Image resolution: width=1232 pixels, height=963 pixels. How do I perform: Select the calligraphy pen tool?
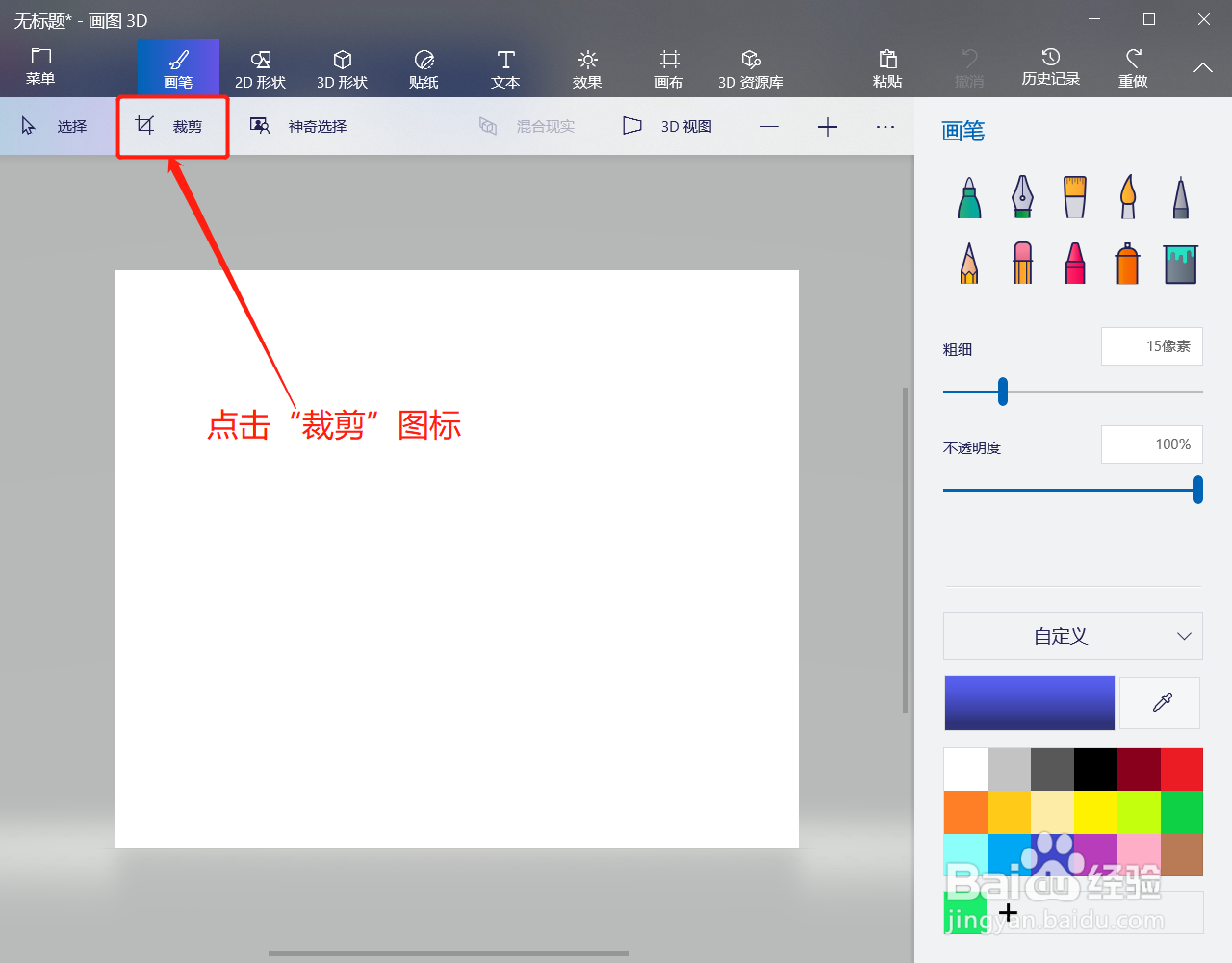1021,196
